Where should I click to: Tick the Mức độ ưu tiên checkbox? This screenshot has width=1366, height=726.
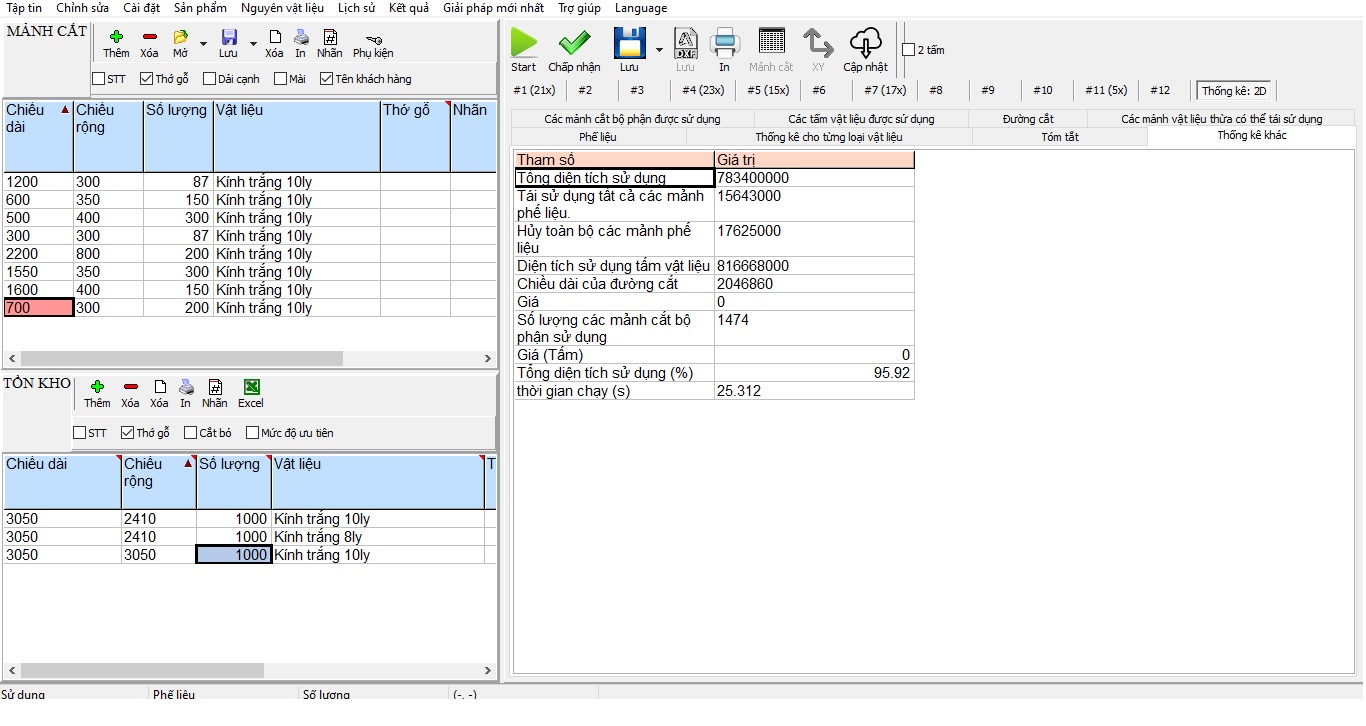click(x=252, y=433)
